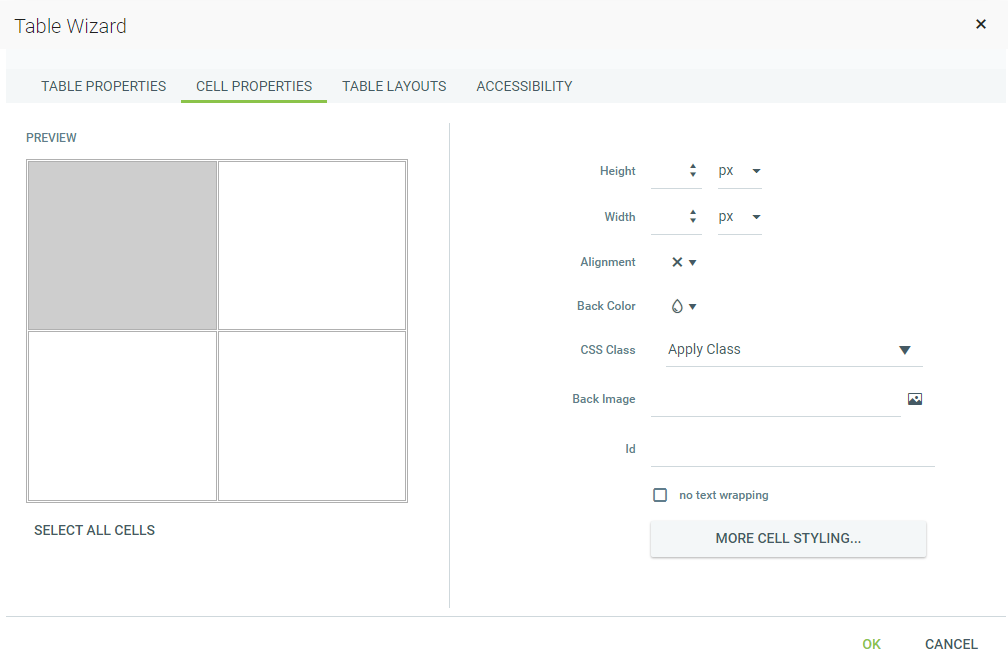Decrease Width with down arrow
This screenshot has width=1008, height=661.
[x=693, y=221]
